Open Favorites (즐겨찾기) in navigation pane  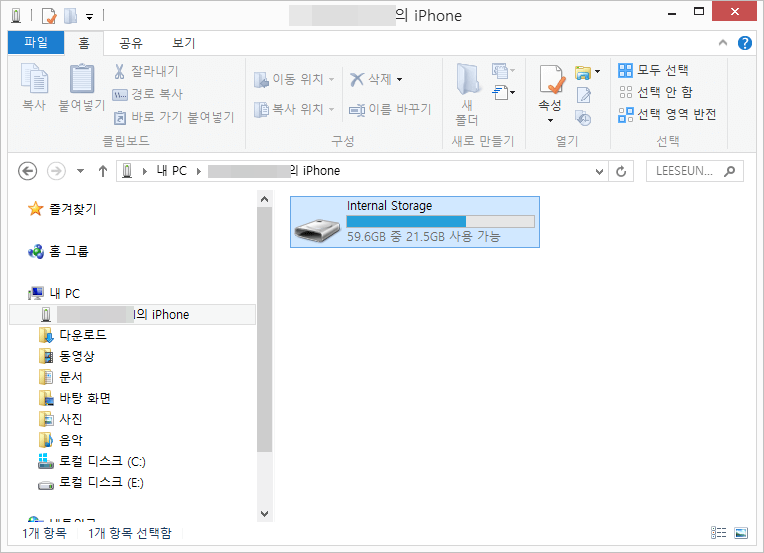(x=62, y=210)
